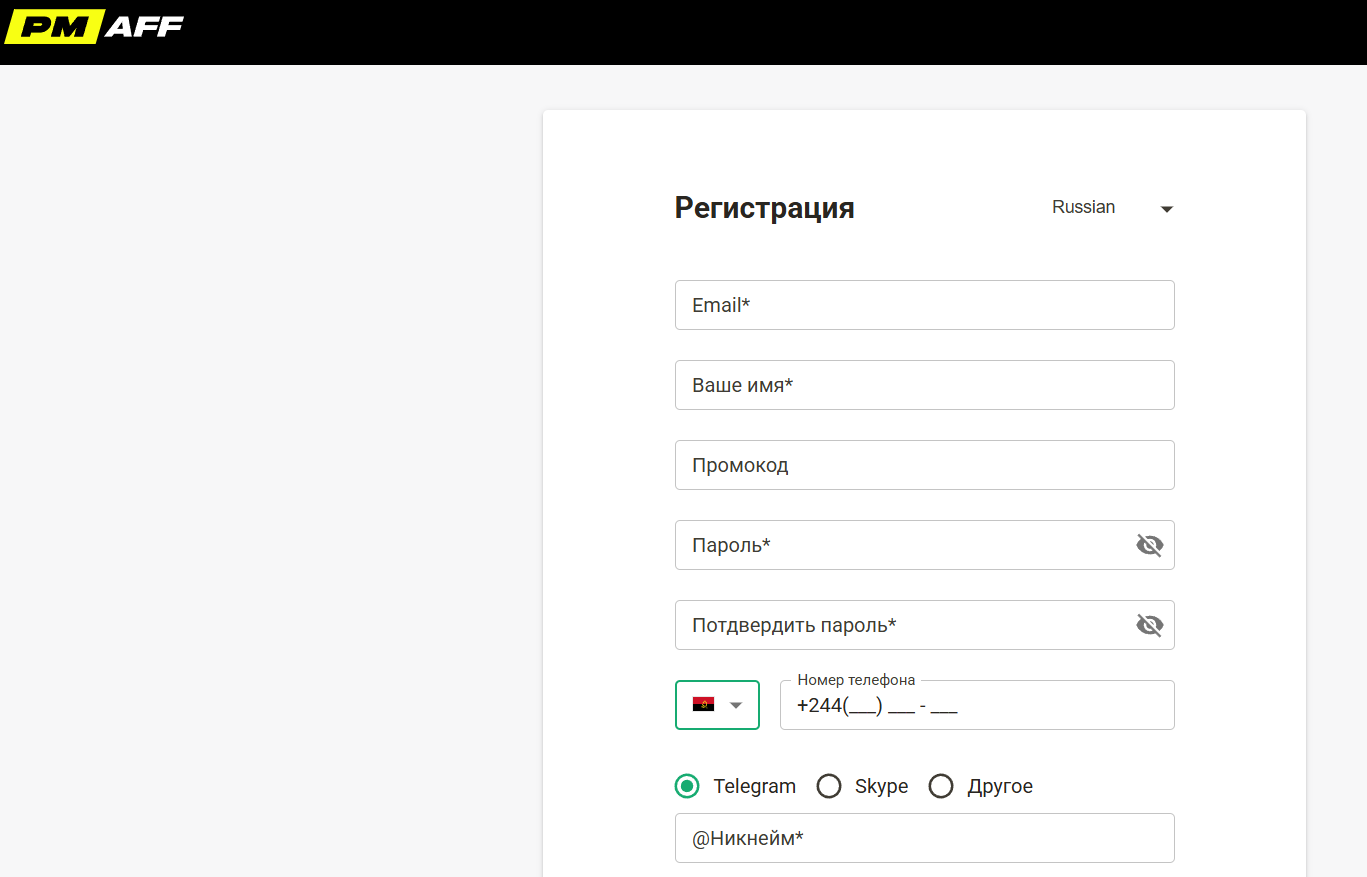Focus the Email input field
Image resolution: width=1367 pixels, height=877 pixels.
[924, 305]
